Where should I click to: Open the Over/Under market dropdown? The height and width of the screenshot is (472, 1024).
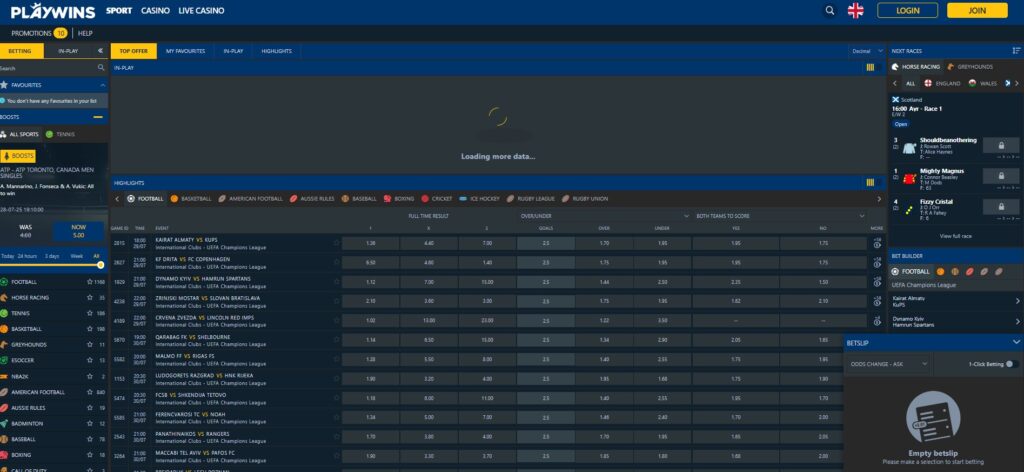point(605,216)
